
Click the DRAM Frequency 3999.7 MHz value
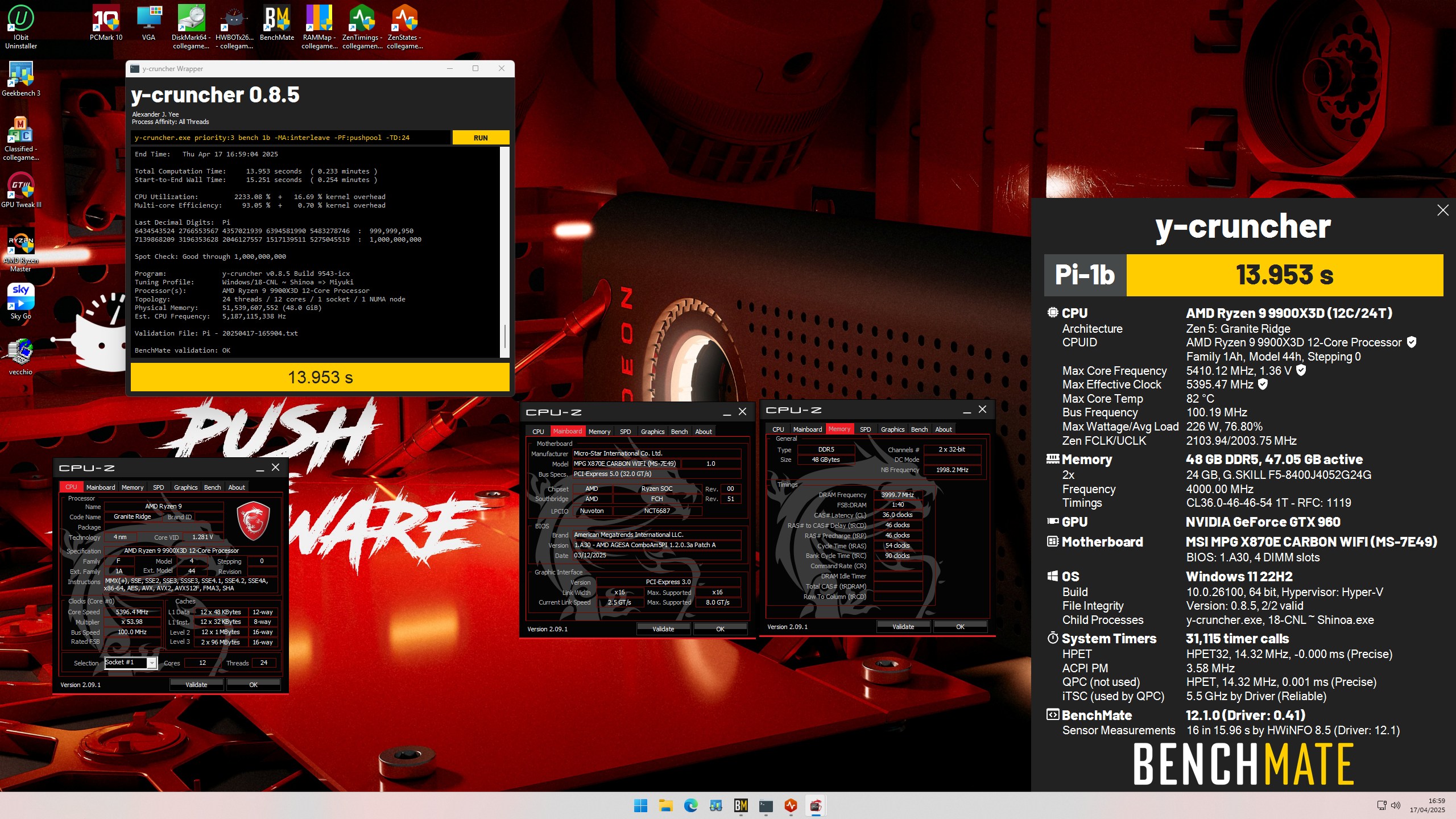pos(897,495)
